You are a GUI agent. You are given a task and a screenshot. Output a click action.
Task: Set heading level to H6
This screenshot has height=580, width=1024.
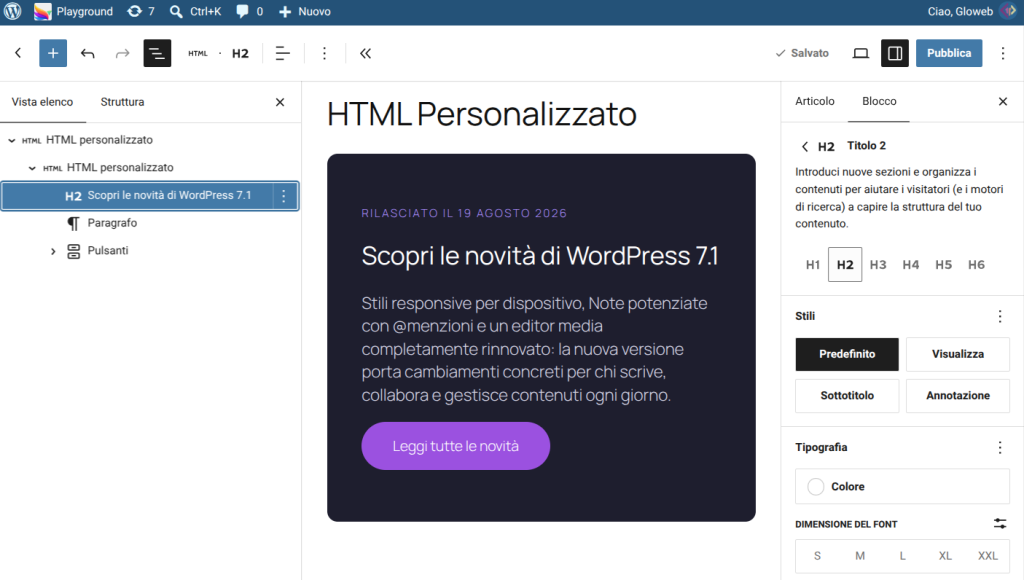pyautogui.click(x=976, y=265)
